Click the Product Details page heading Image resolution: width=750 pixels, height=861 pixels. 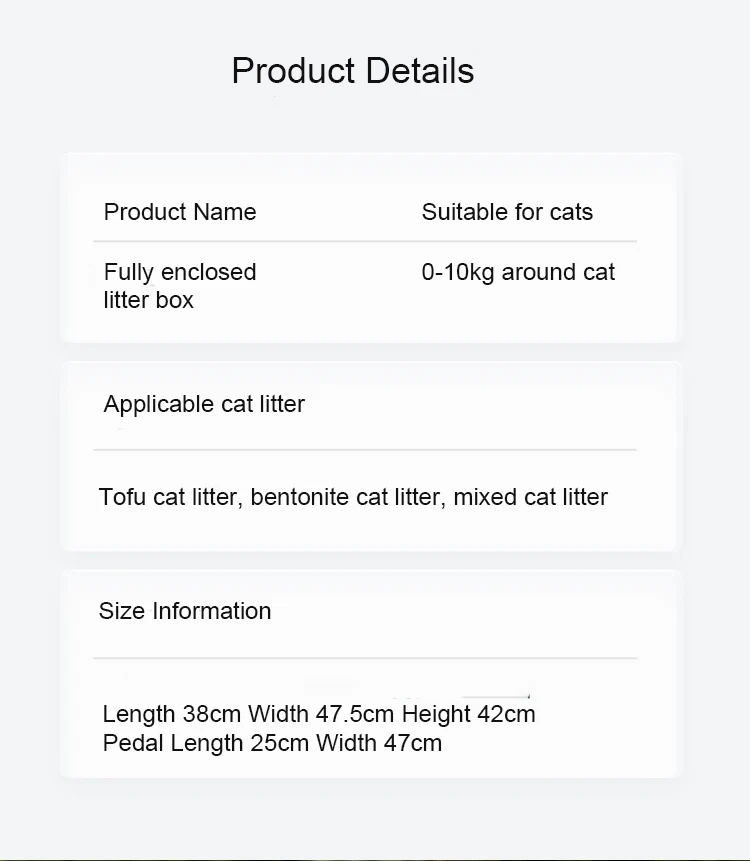click(x=352, y=71)
